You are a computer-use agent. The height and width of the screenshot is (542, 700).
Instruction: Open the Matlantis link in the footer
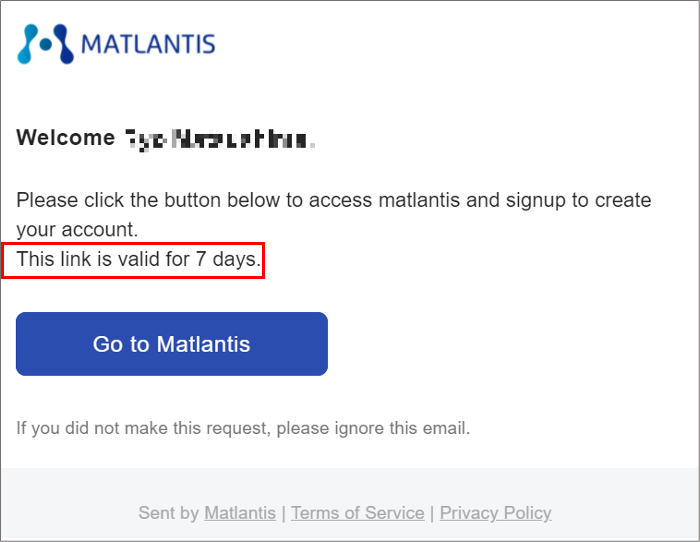click(x=240, y=513)
